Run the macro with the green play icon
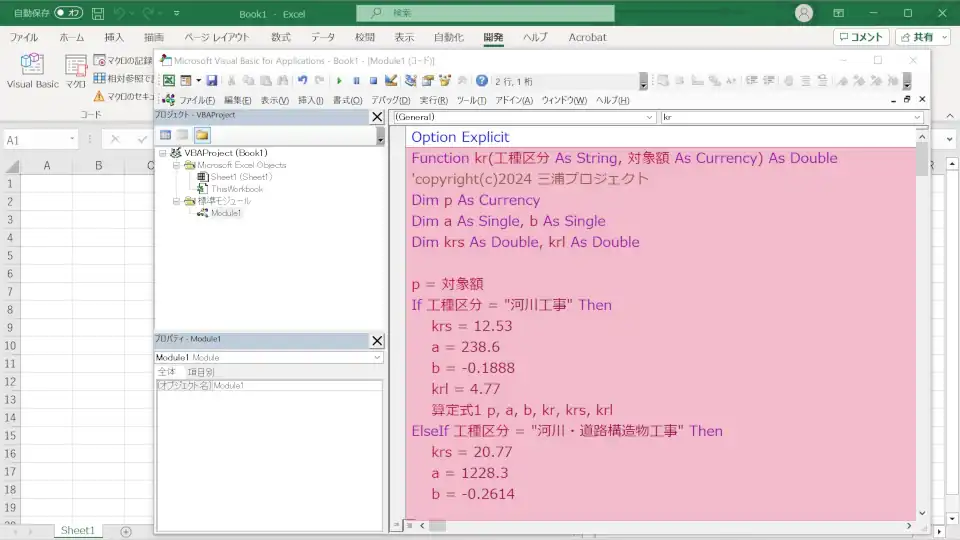The height and width of the screenshot is (540, 960). click(x=339, y=81)
